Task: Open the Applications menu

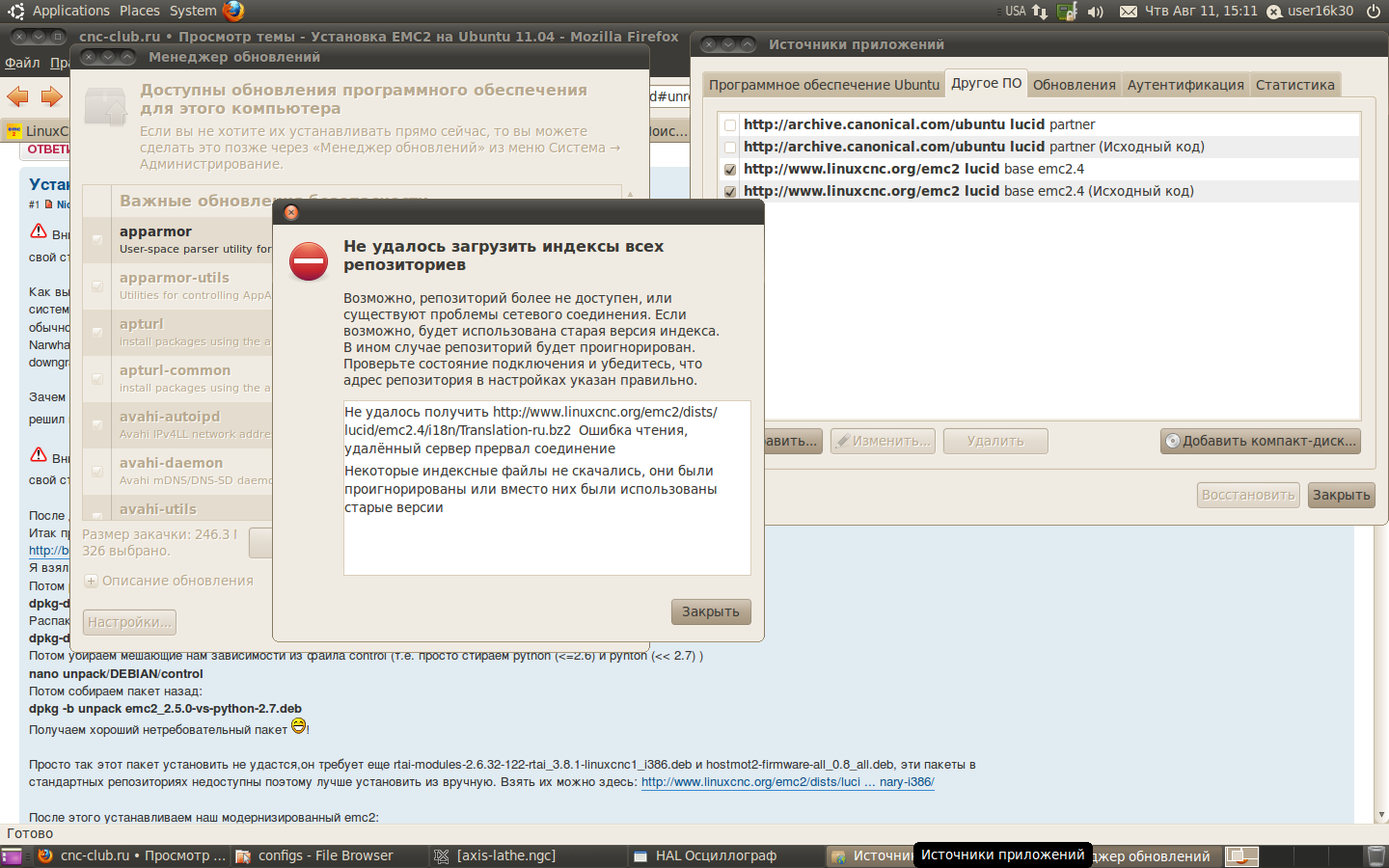Action: point(71,11)
